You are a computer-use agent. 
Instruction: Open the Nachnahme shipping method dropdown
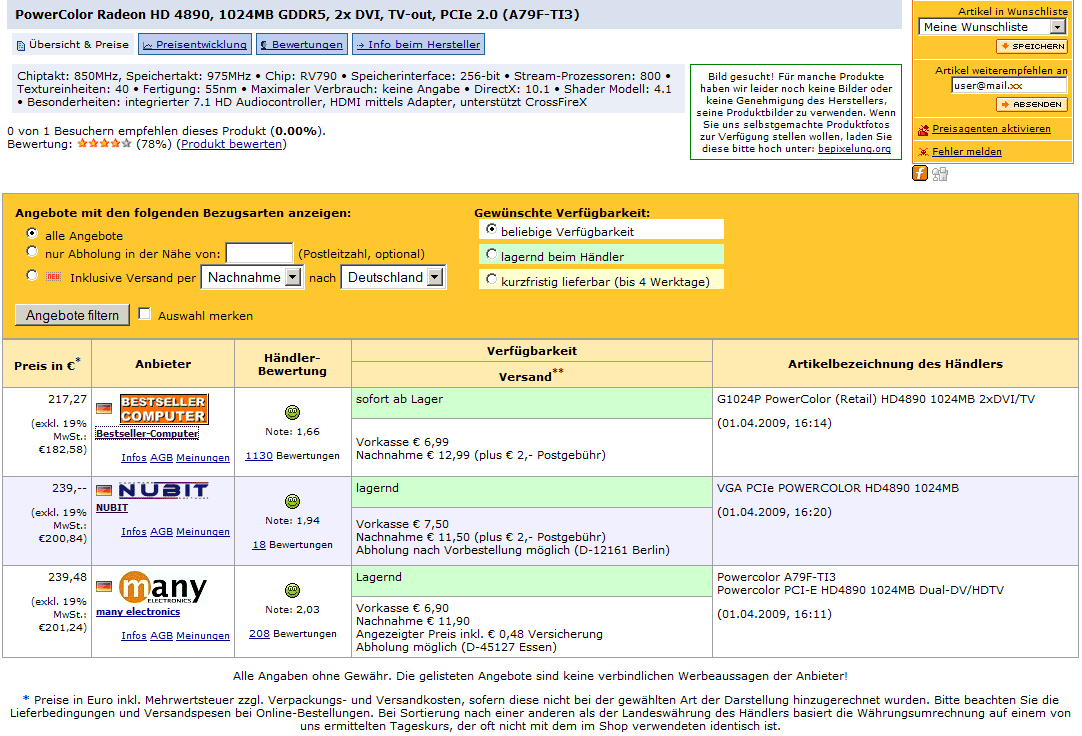(253, 277)
